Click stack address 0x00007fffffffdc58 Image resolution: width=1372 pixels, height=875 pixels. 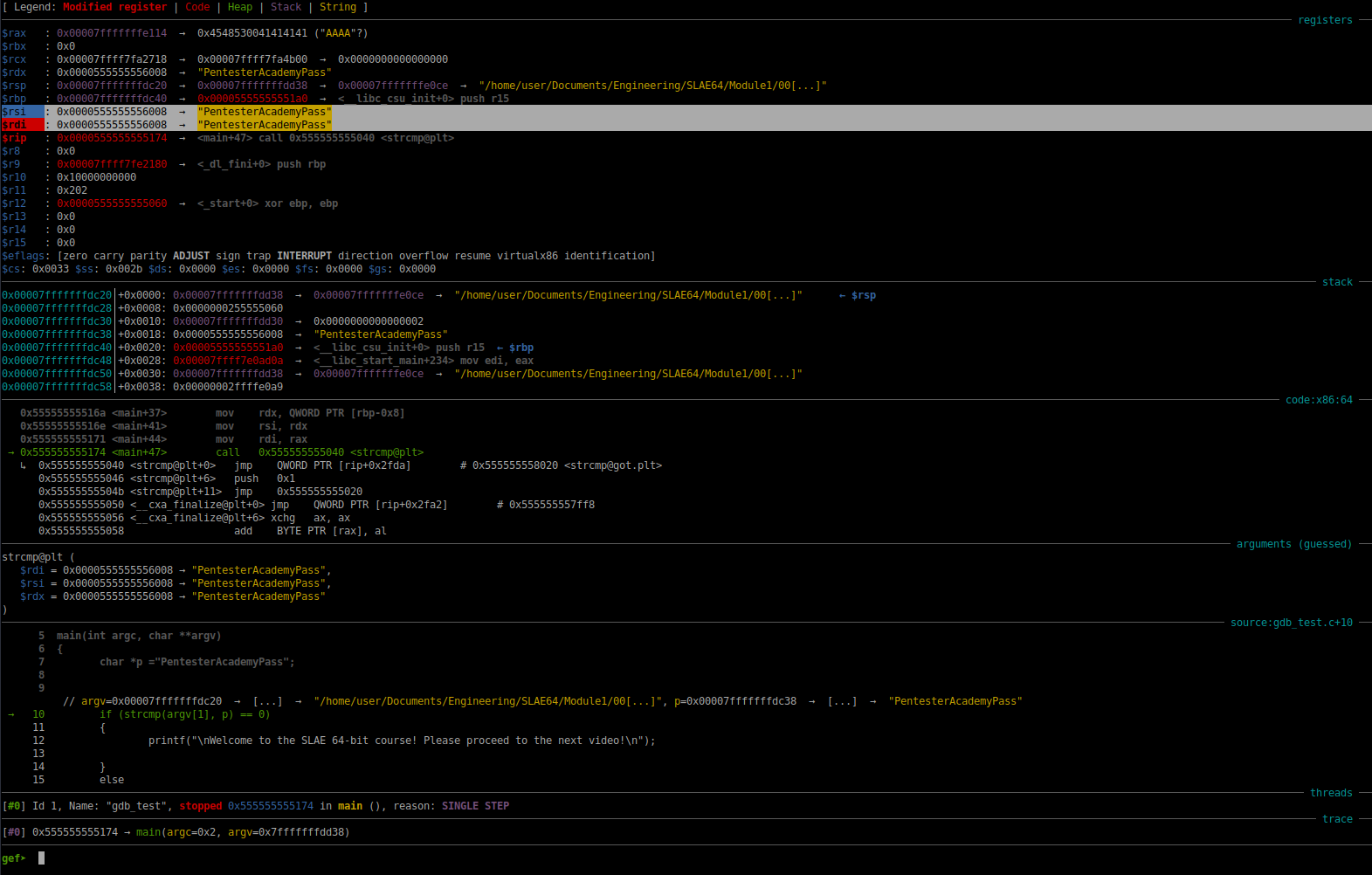coord(57,387)
